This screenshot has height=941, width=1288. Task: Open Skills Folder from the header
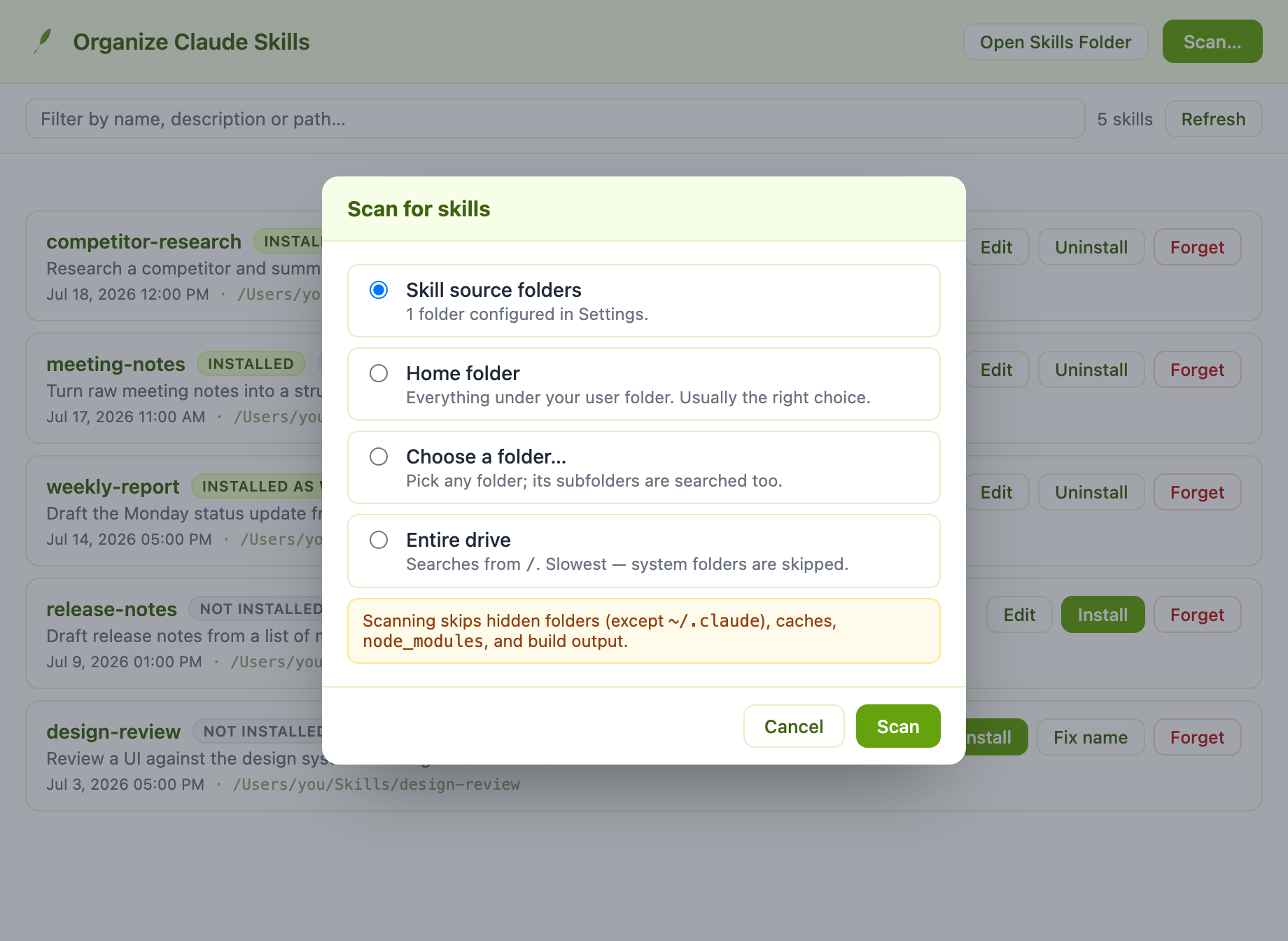point(1056,42)
